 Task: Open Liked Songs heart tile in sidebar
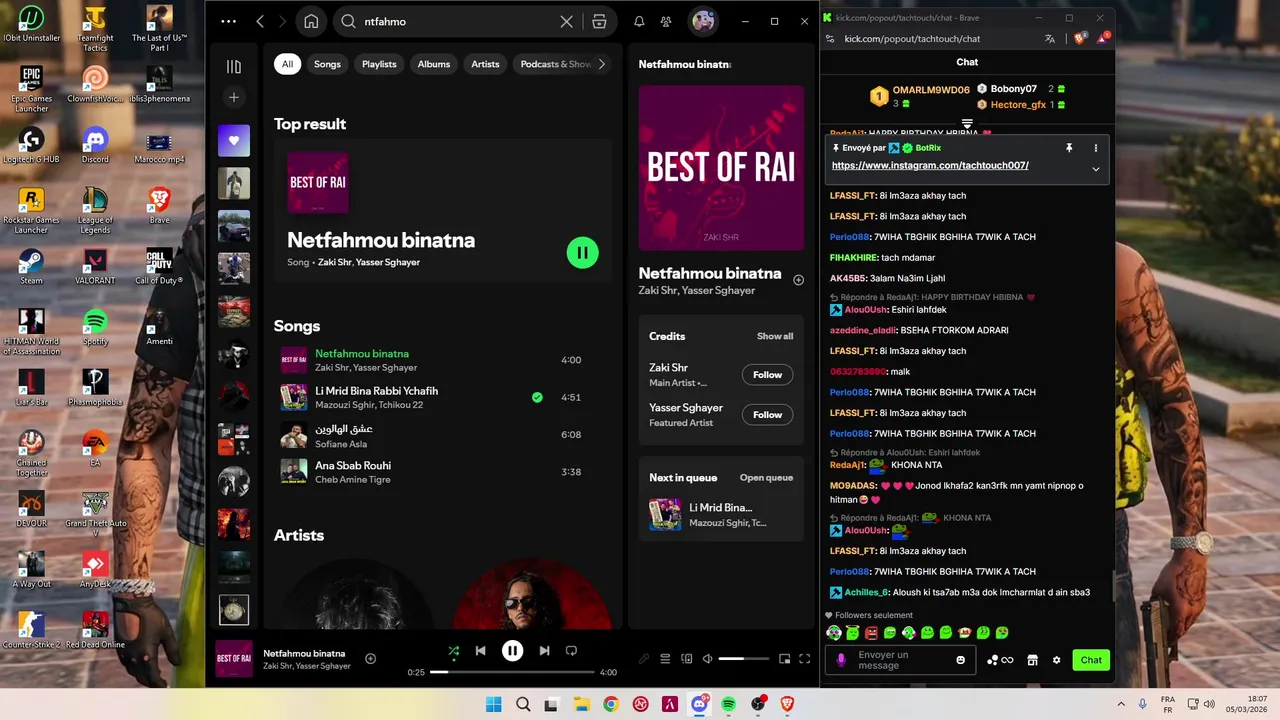234,141
